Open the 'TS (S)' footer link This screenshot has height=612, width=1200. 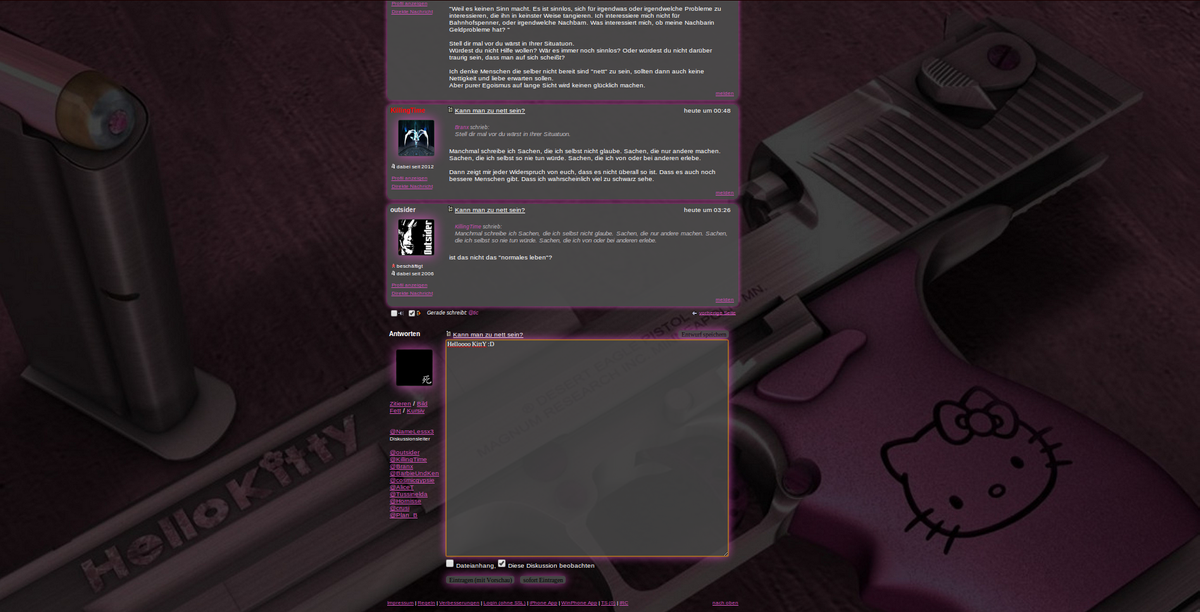(x=608, y=603)
